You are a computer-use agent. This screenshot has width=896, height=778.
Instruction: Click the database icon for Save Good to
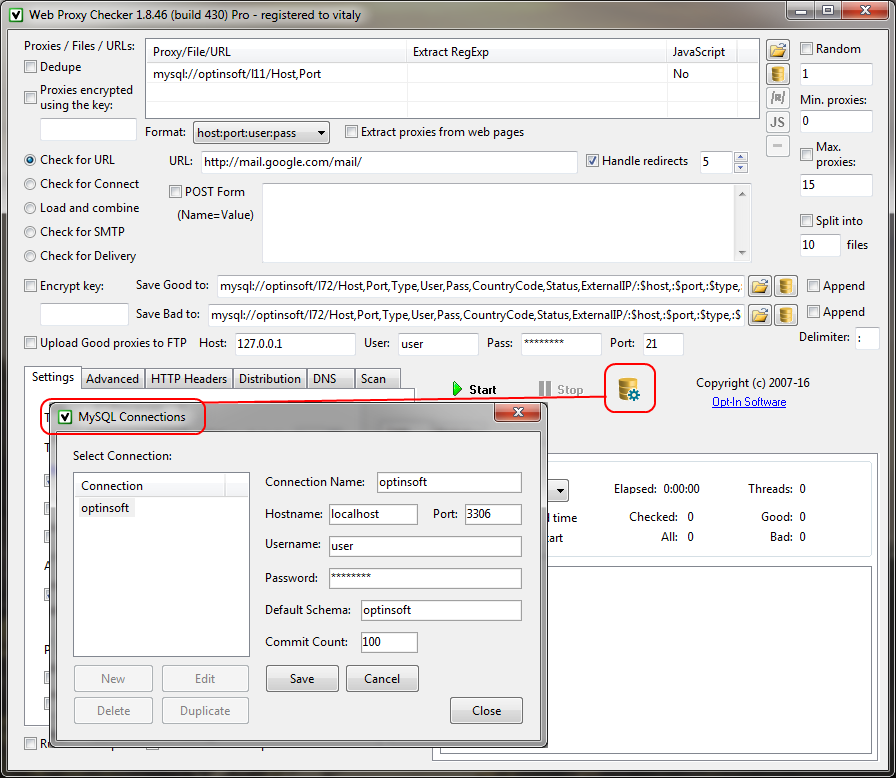click(x=785, y=286)
